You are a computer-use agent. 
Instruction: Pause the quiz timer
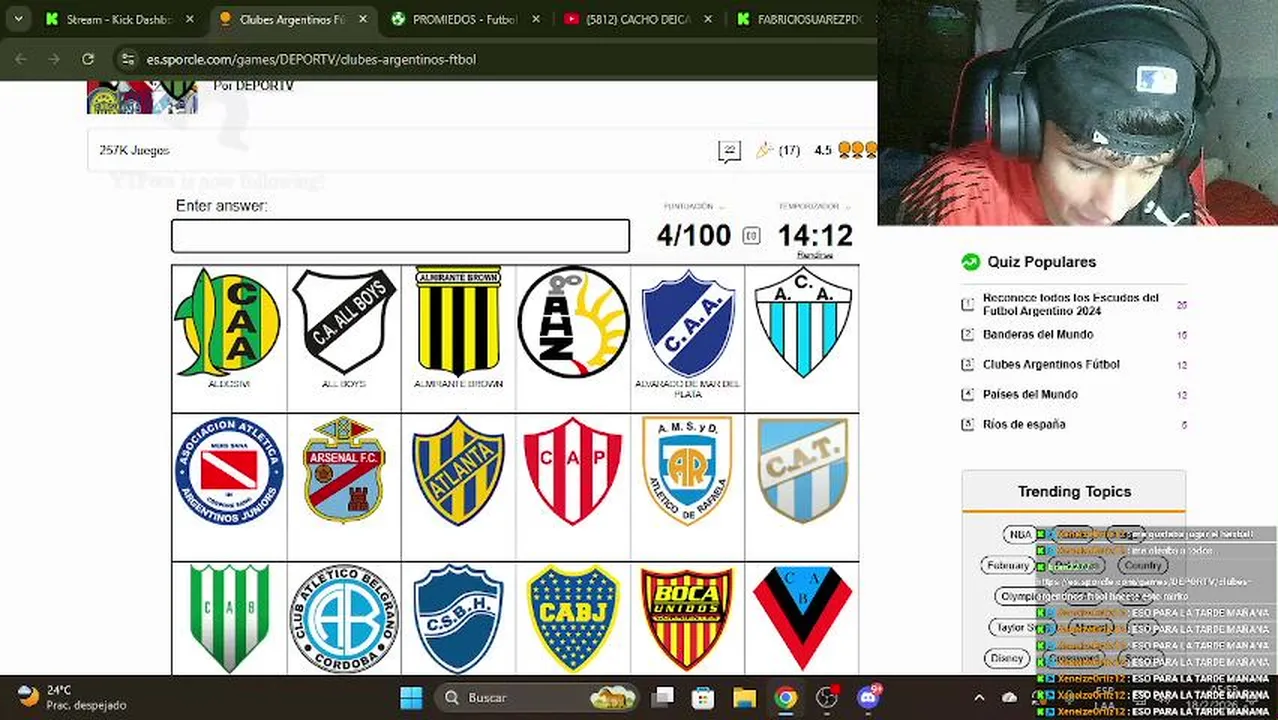751,236
